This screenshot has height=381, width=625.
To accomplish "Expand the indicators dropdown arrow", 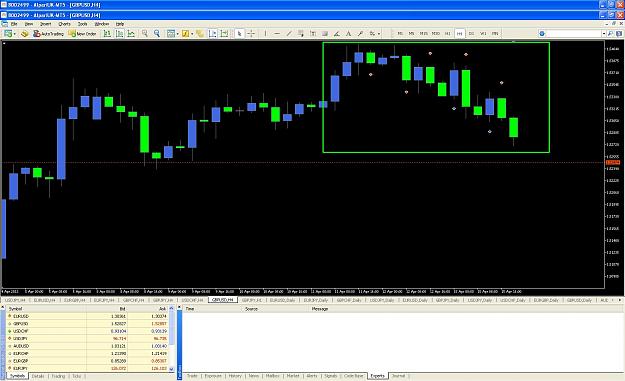I will [x=192, y=34].
